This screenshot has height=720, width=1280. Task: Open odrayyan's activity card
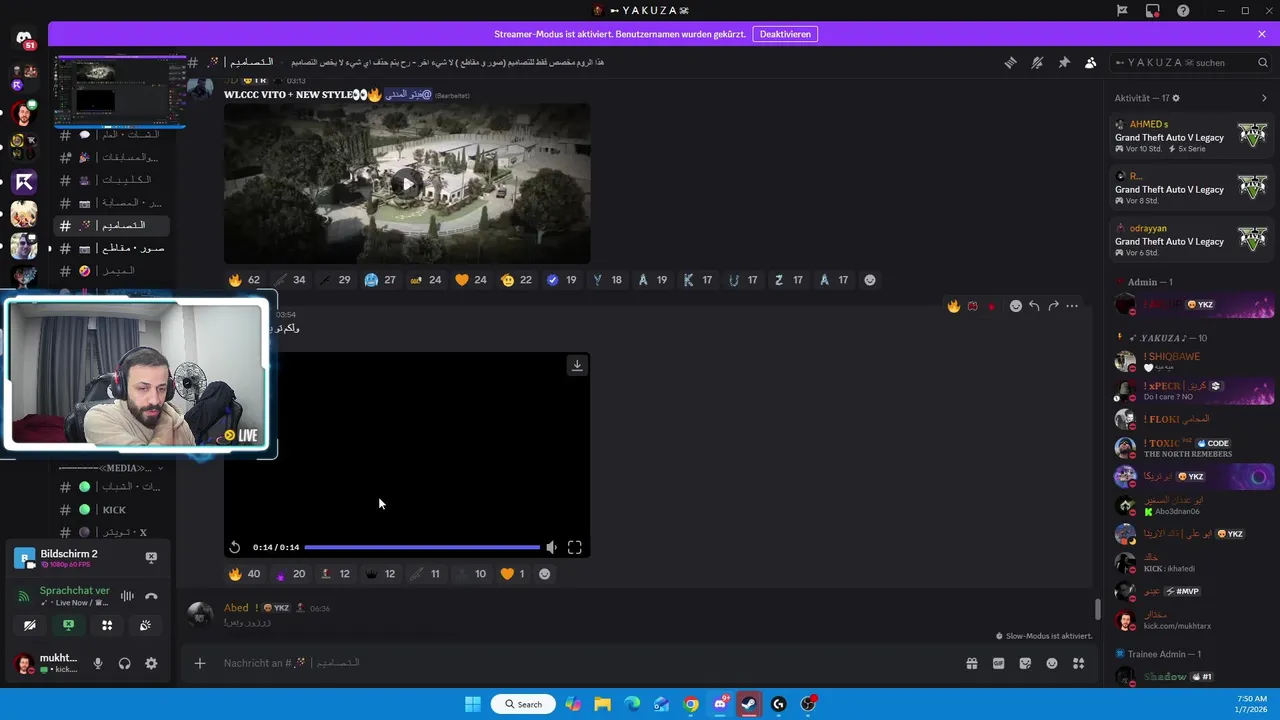coord(1192,240)
